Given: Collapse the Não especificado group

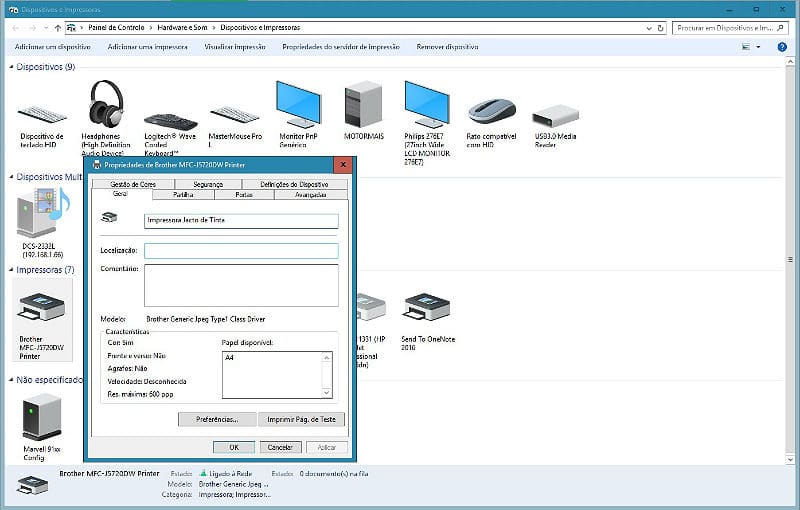Looking at the screenshot, I should click(x=11, y=380).
